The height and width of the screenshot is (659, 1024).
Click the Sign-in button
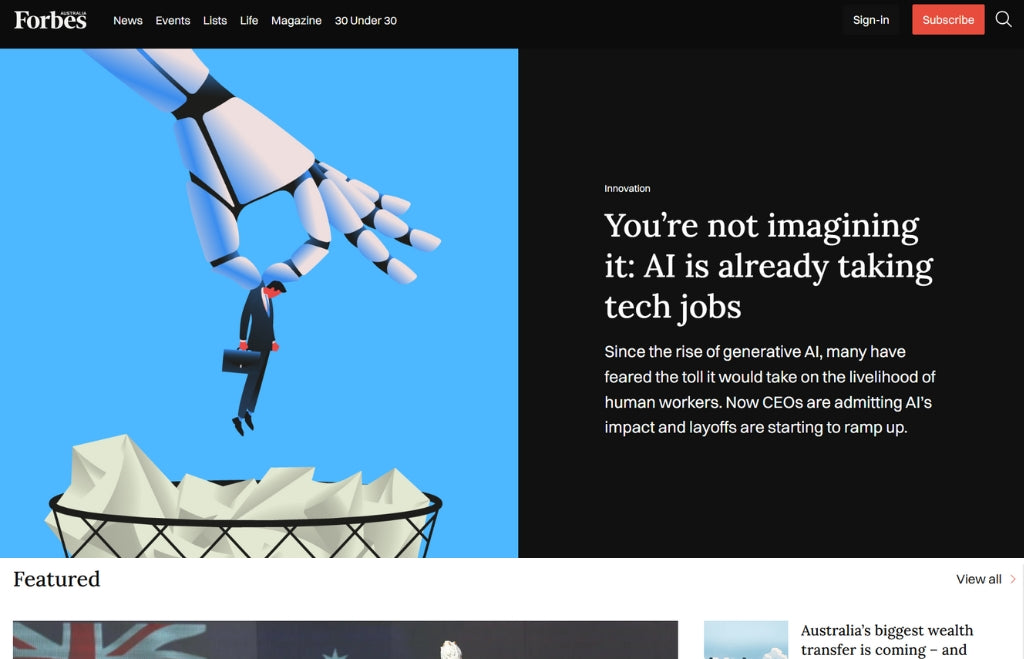click(871, 20)
